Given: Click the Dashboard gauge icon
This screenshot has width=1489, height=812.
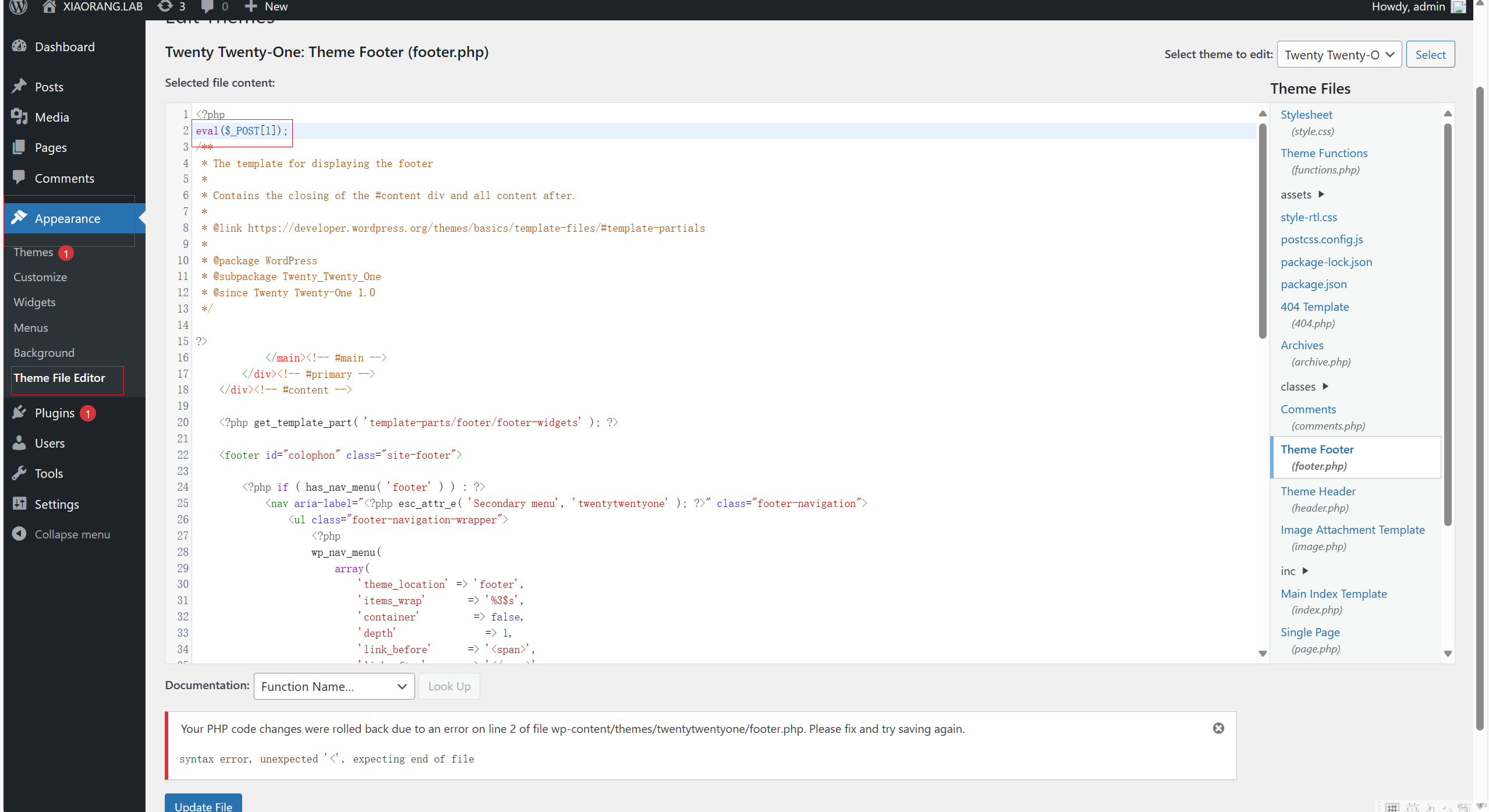Looking at the screenshot, I should 19,47.
